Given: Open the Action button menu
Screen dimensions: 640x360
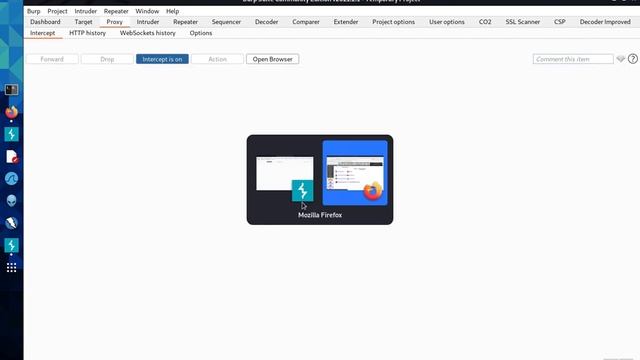Looking at the screenshot, I should pos(217,59).
